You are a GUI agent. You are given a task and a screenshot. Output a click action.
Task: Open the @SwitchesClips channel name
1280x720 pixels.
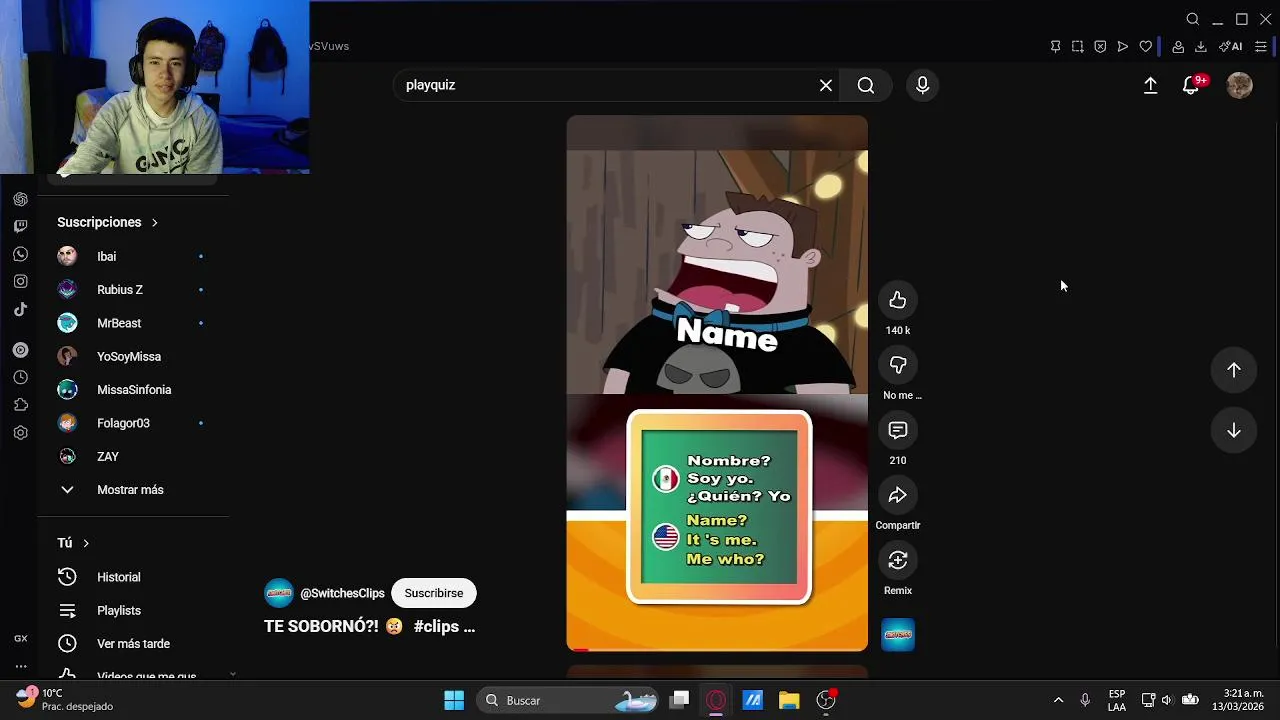[x=342, y=593]
